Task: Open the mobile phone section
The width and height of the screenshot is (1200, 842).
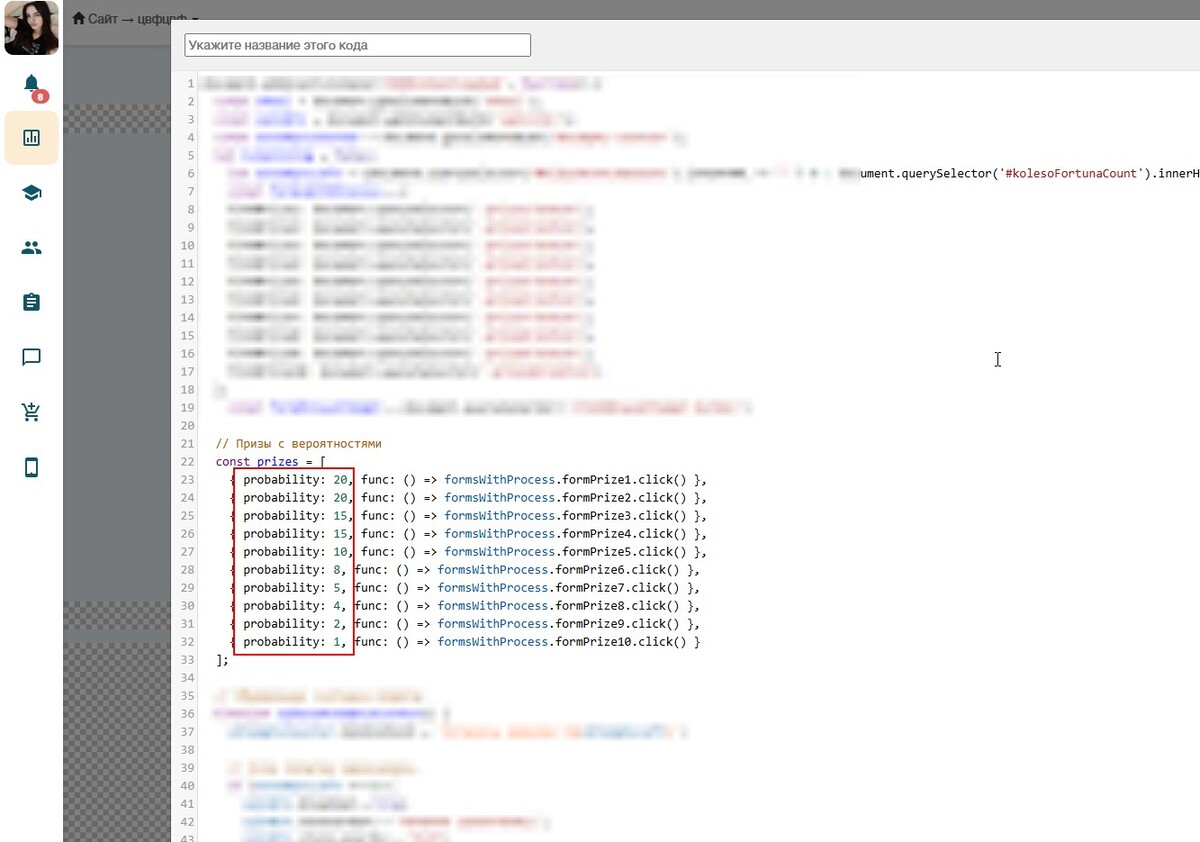Action: (31, 467)
